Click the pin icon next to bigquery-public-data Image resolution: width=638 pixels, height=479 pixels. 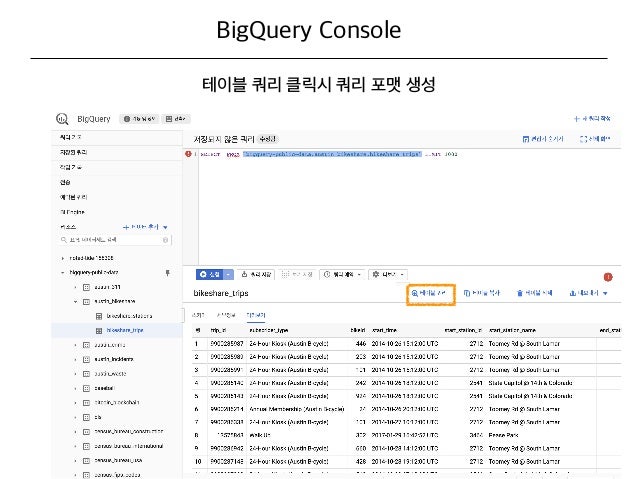click(167, 273)
